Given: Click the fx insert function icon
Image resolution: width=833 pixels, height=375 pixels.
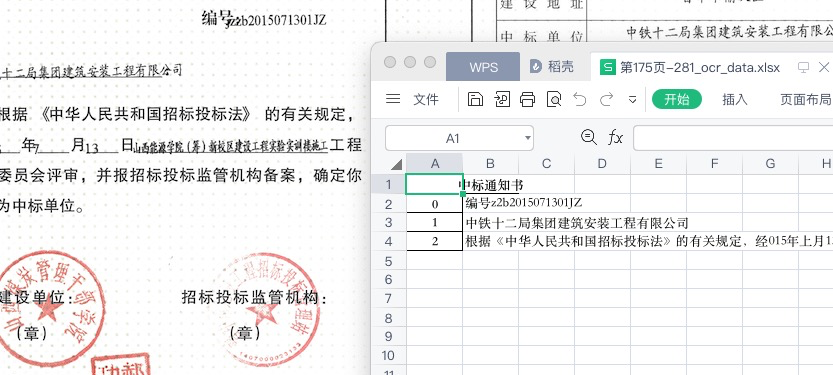Looking at the screenshot, I should pyautogui.click(x=615, y=138).
